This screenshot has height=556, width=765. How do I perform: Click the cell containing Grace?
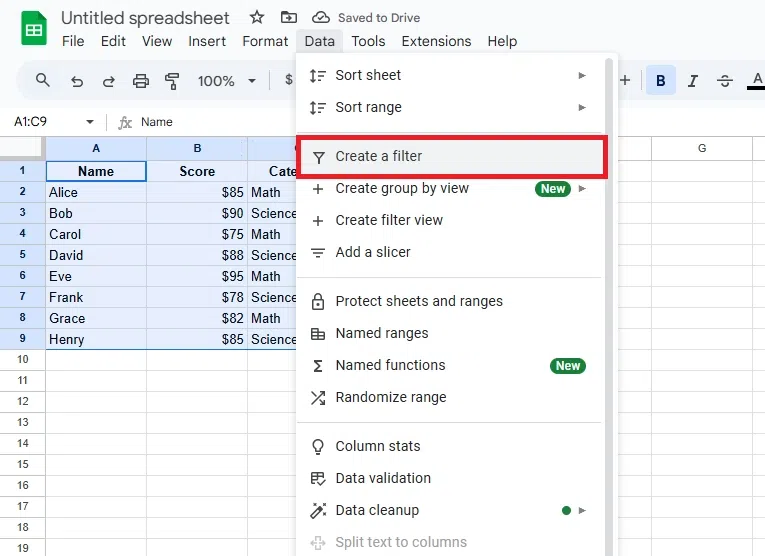click(96, 318)
